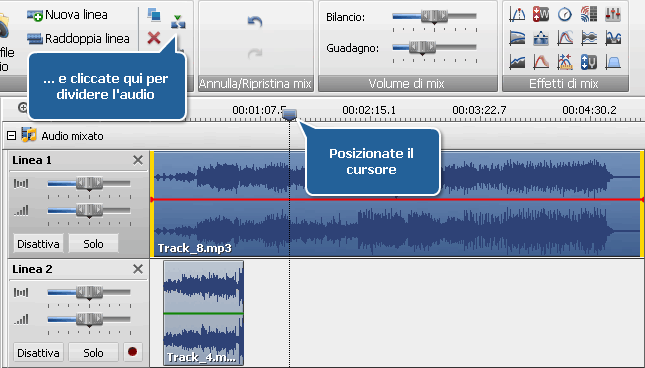Click the 00:03:22.7 timeline label
This screenshot has height=368, width=645.
[479, 110]
